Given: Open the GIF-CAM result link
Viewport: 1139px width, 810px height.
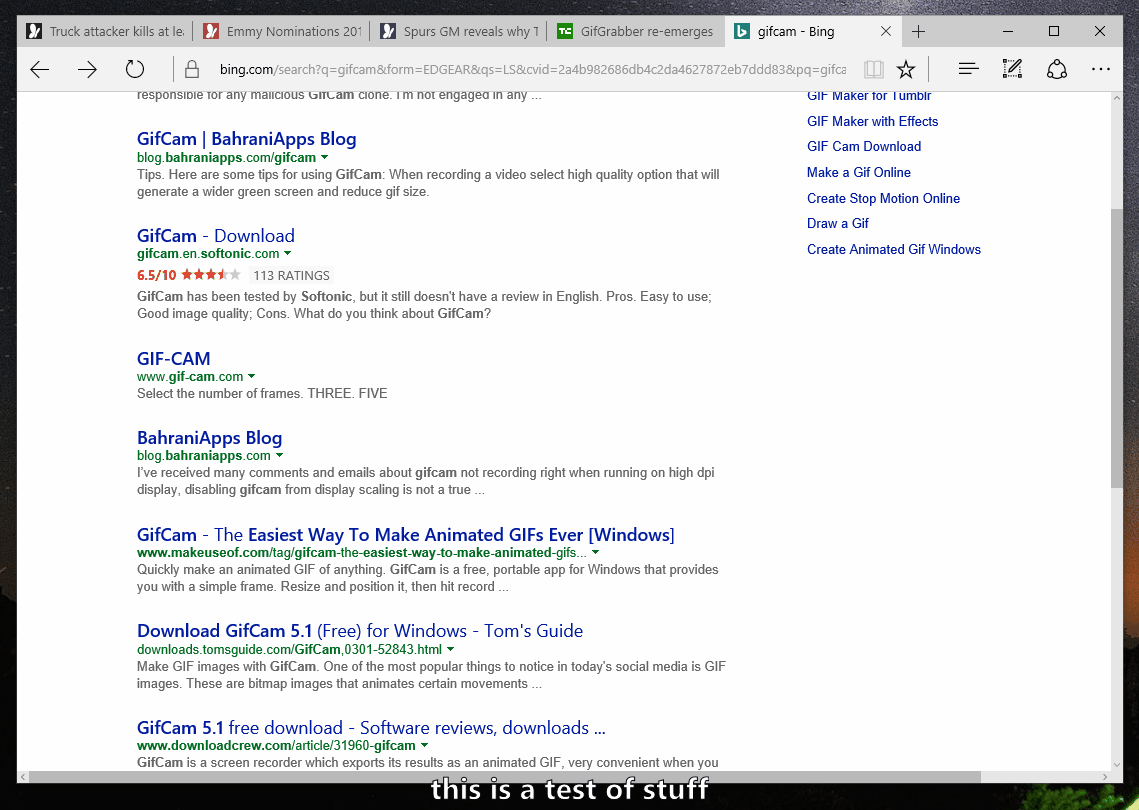Looking at the screenshot, I should (x=174, y=358).
